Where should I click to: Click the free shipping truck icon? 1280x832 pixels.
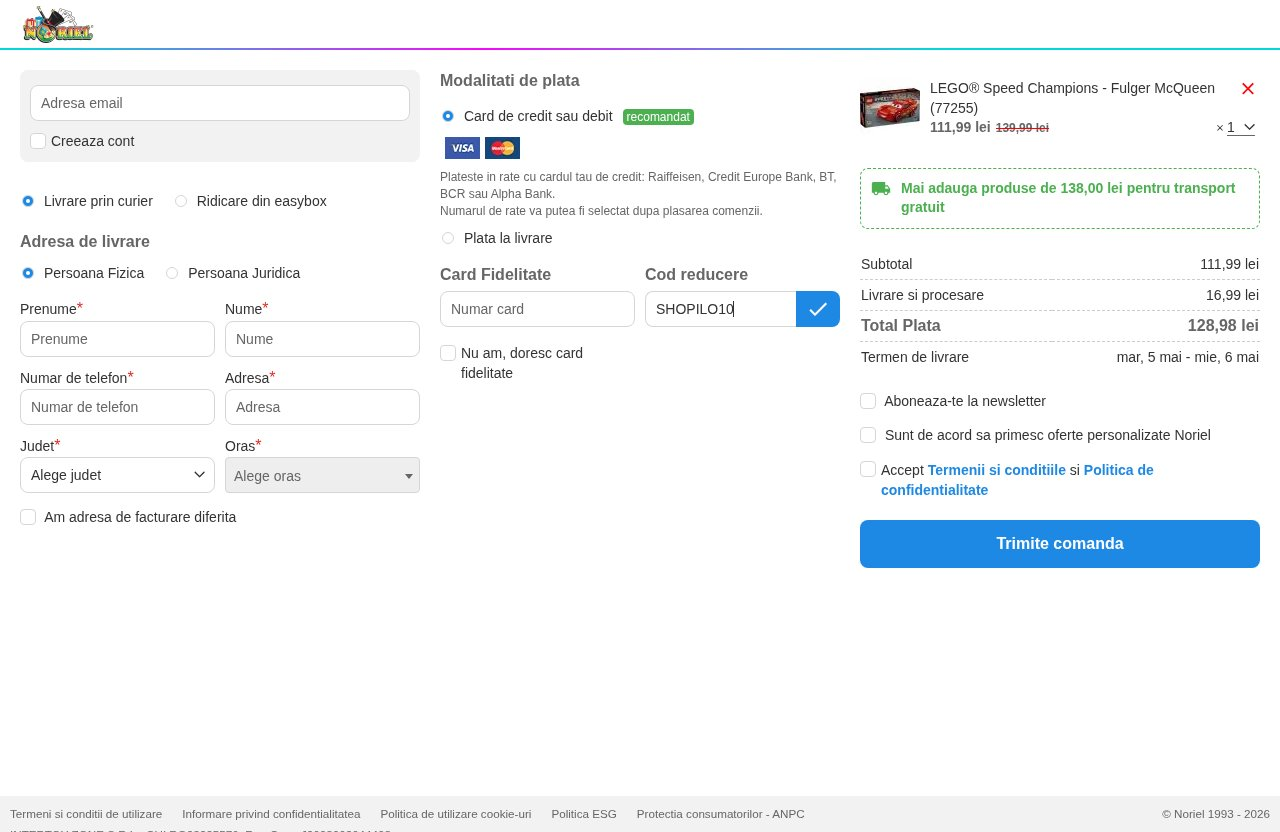coord(881,188)
